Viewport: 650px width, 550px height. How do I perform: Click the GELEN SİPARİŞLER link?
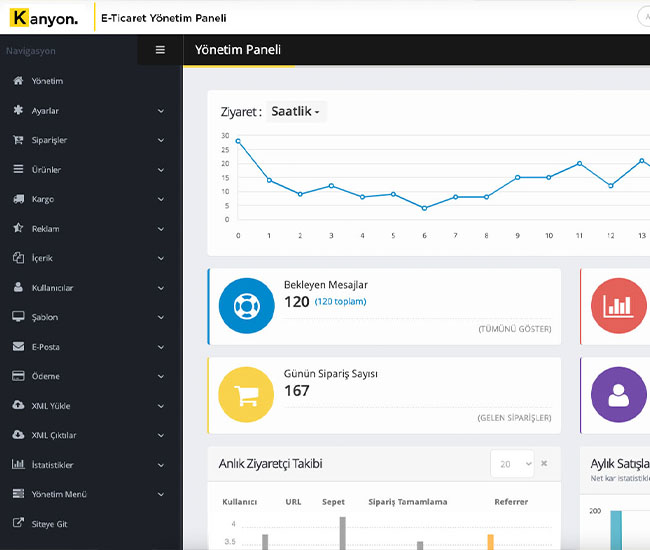click(514, 418)
